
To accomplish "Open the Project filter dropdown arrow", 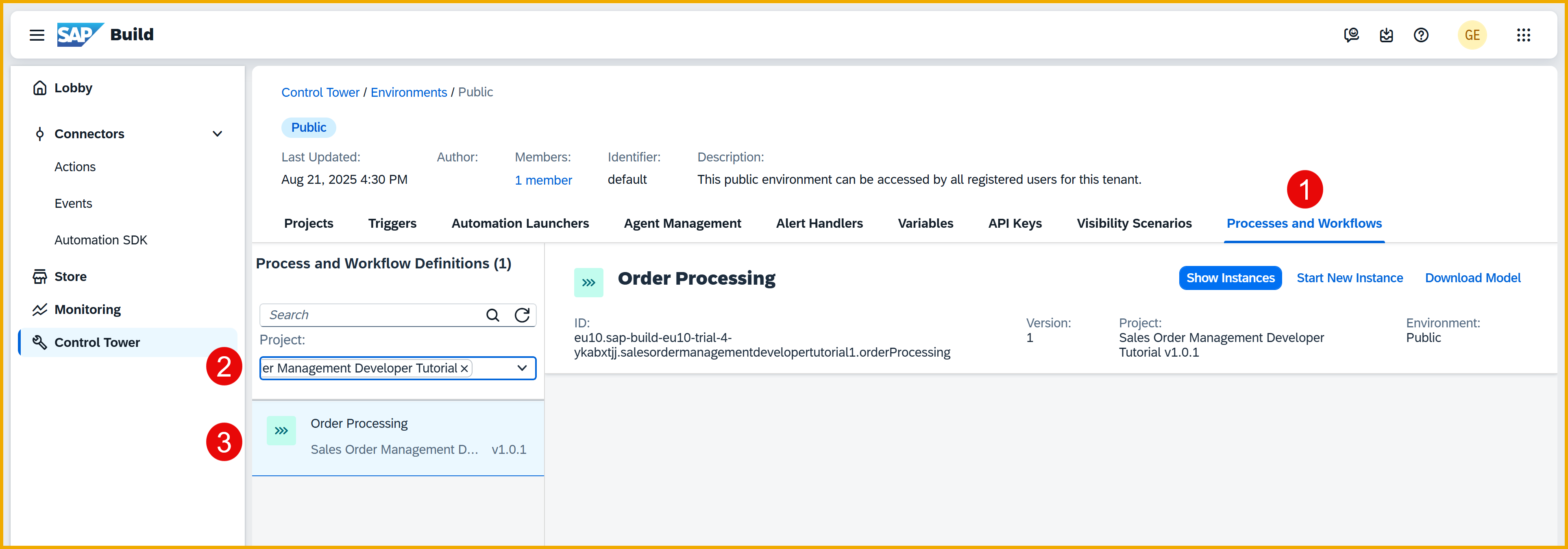I will click(522, 368).
